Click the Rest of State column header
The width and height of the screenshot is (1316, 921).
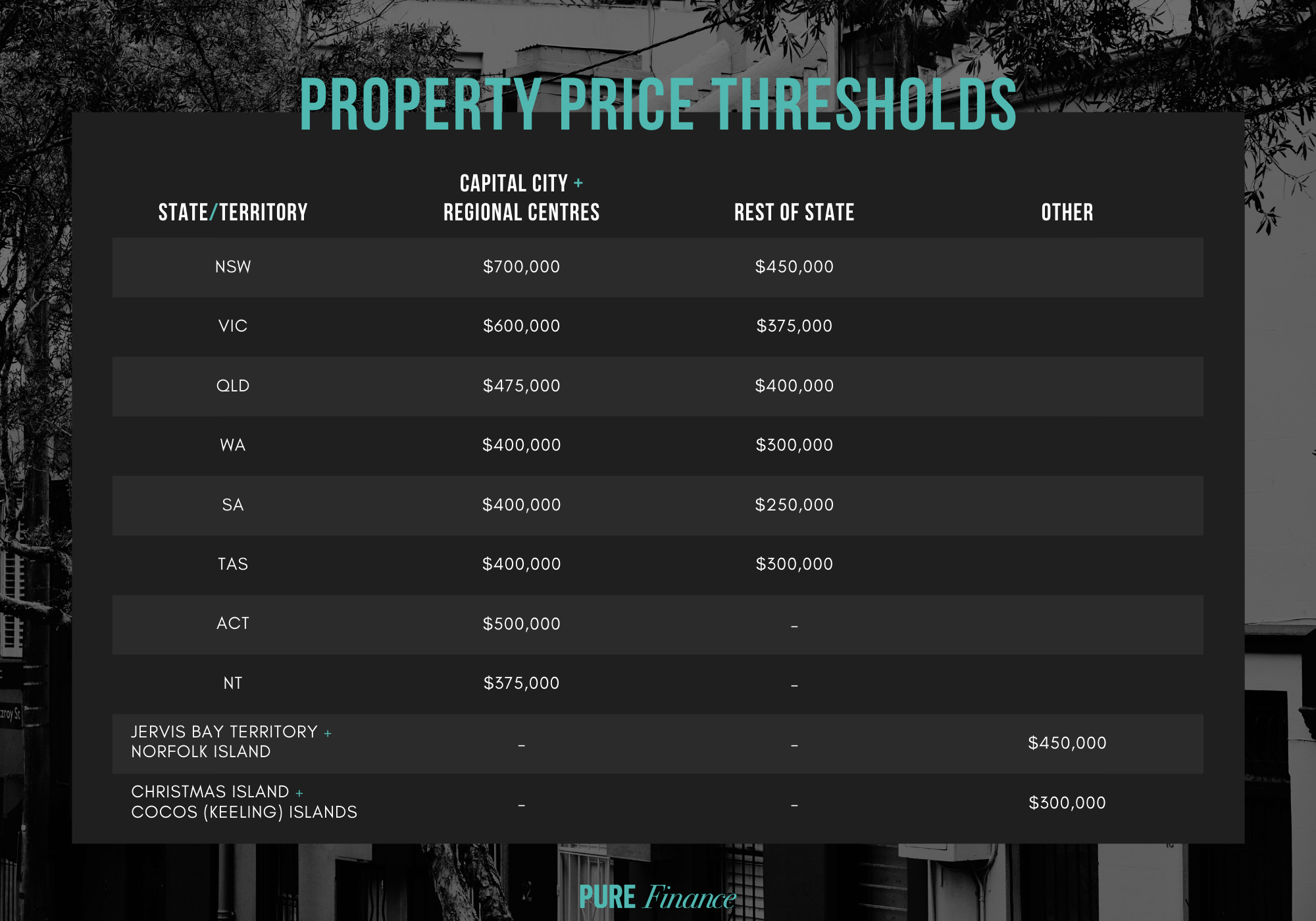[794, 212]
